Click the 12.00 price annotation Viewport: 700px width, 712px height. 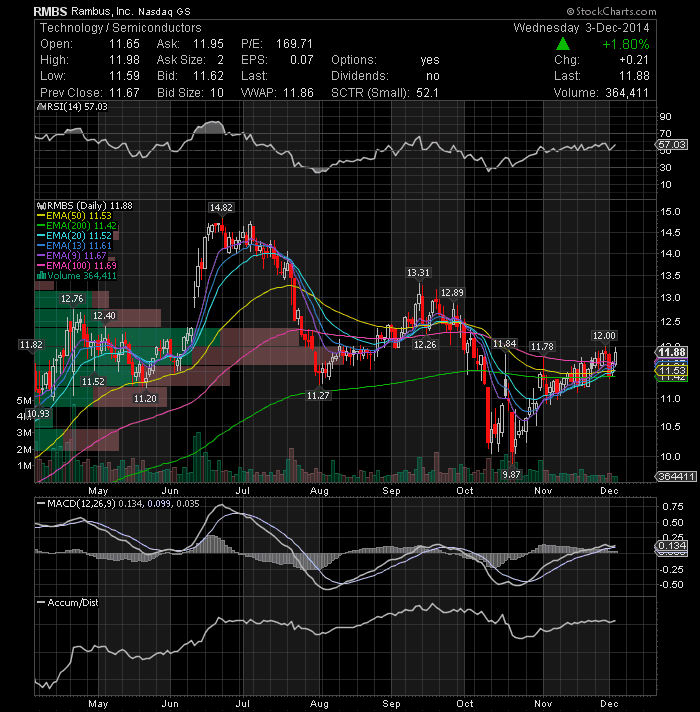(x=604, y=336)
